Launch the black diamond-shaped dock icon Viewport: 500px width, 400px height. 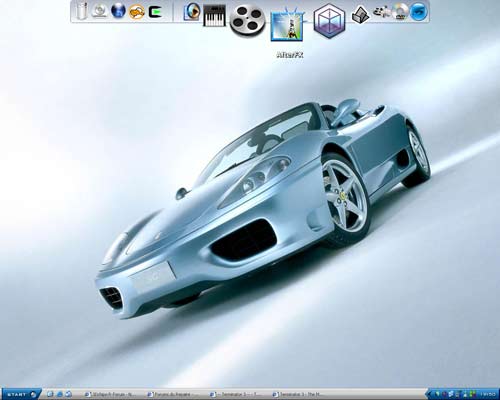pos(361,15)
